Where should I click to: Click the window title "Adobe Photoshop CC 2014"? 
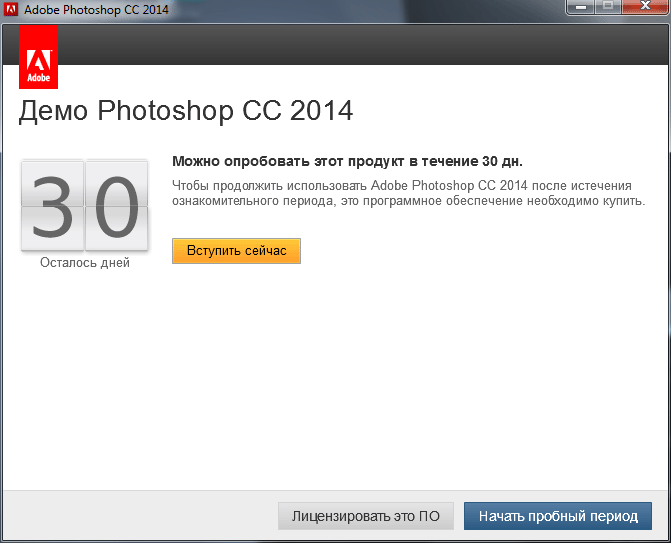96,9
